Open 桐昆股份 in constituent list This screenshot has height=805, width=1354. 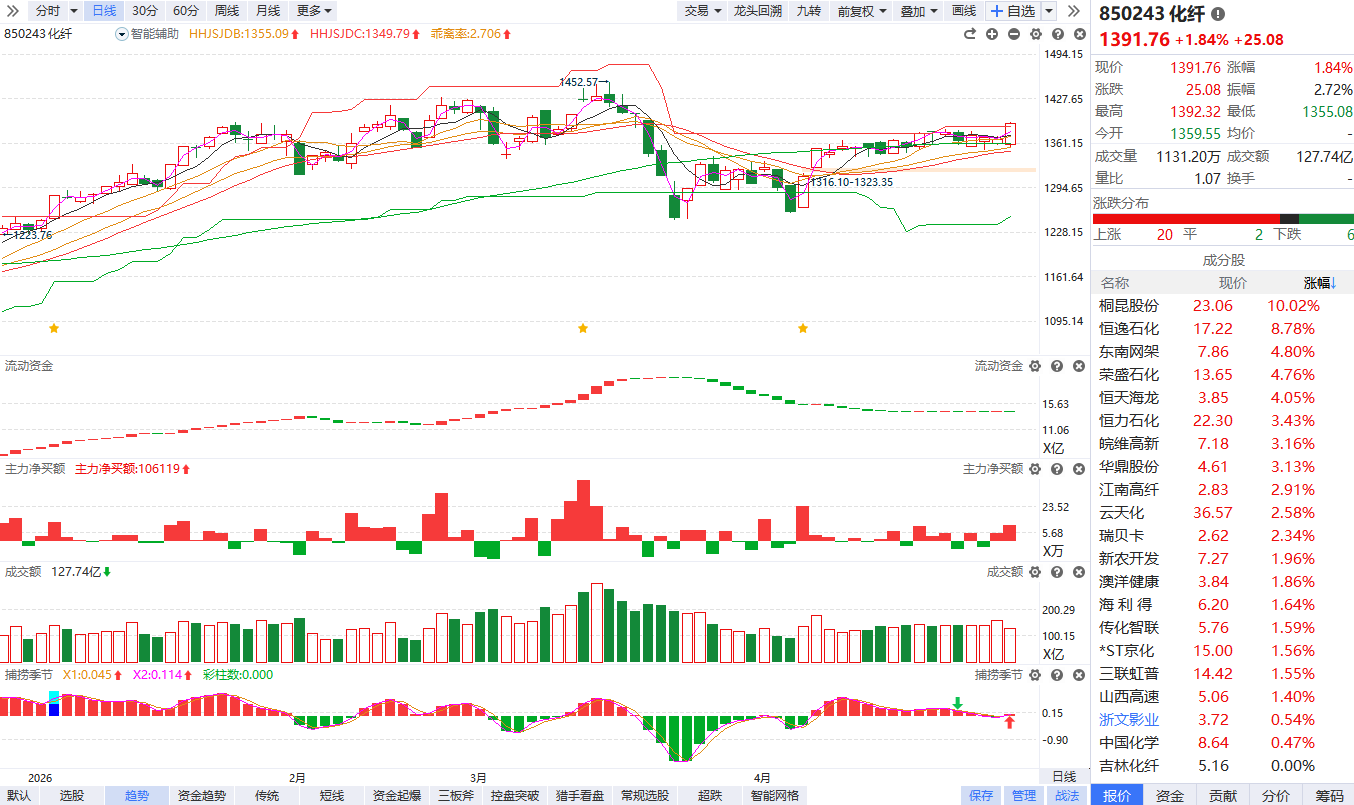(x=1129, y=306)
